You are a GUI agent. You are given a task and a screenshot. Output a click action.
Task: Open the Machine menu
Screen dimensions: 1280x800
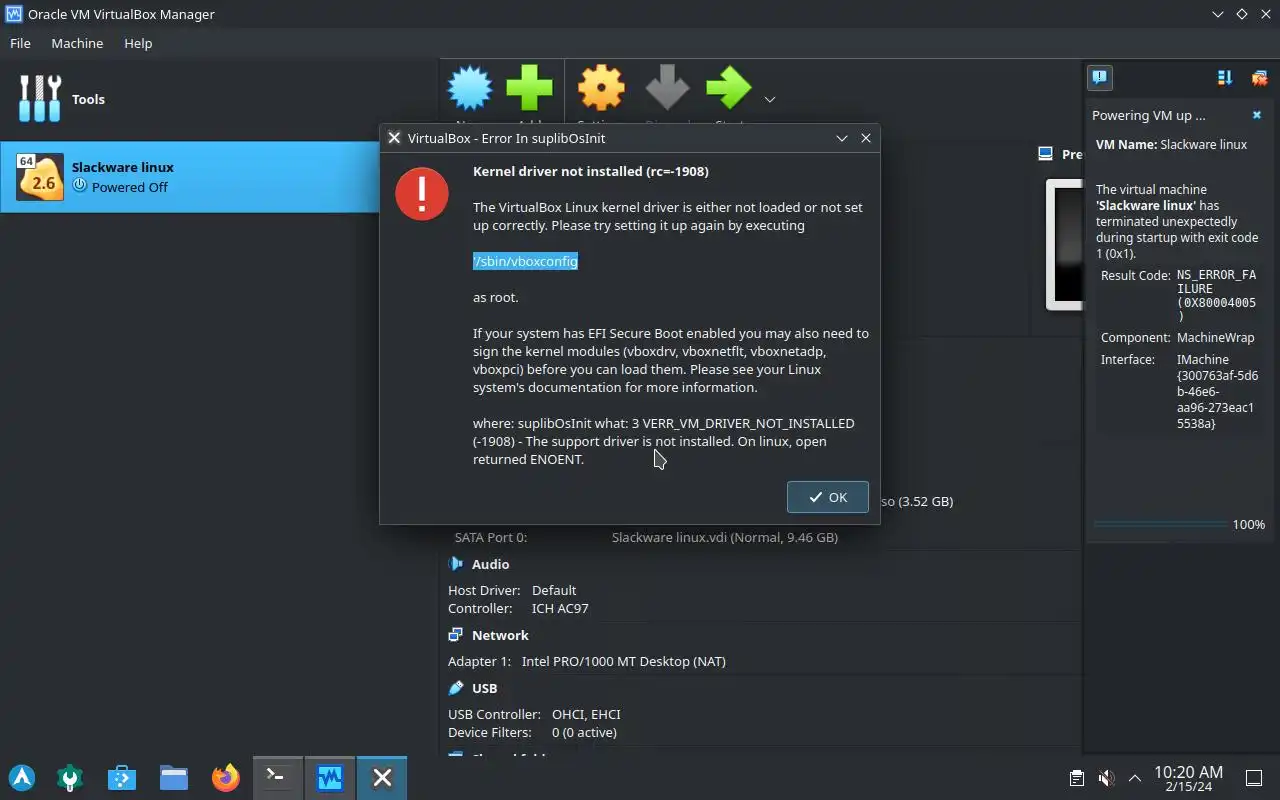tap(77, 43)
